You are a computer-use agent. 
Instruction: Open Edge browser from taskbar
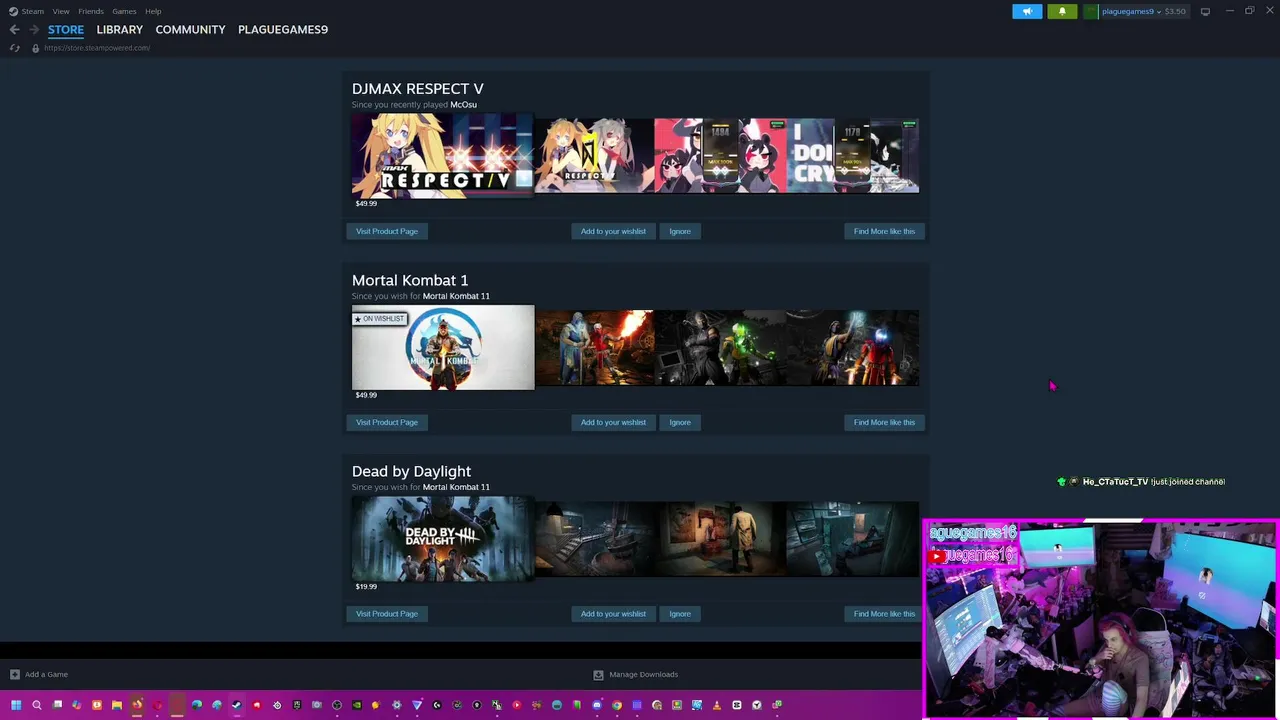(197, 705)
